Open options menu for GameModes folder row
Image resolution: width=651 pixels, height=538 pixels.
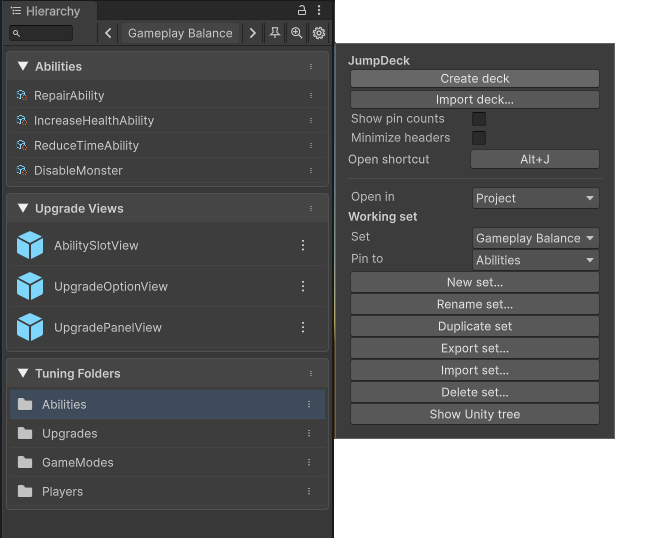click(309, 462)
